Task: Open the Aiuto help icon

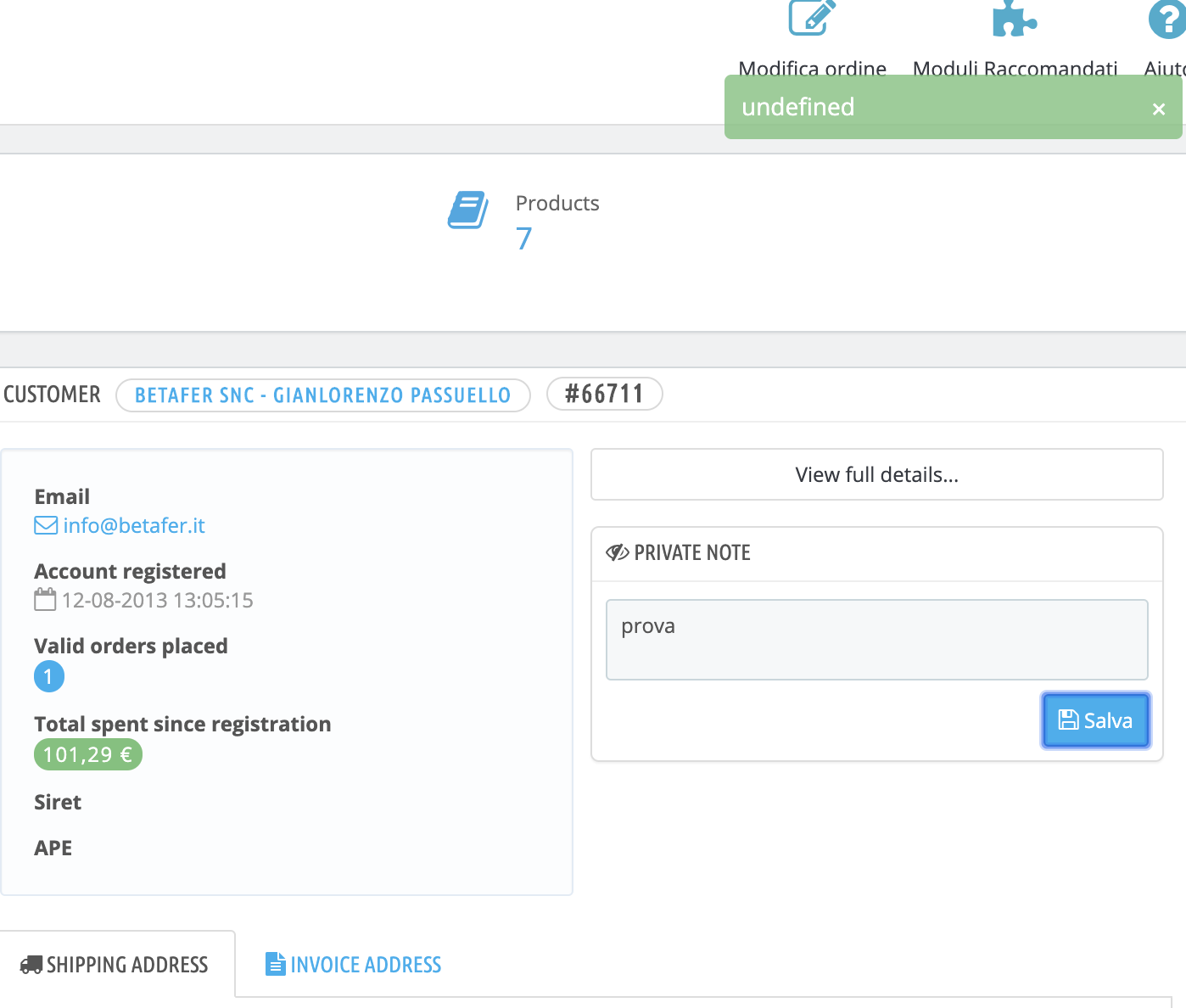Action: (x=1170, y=19)
